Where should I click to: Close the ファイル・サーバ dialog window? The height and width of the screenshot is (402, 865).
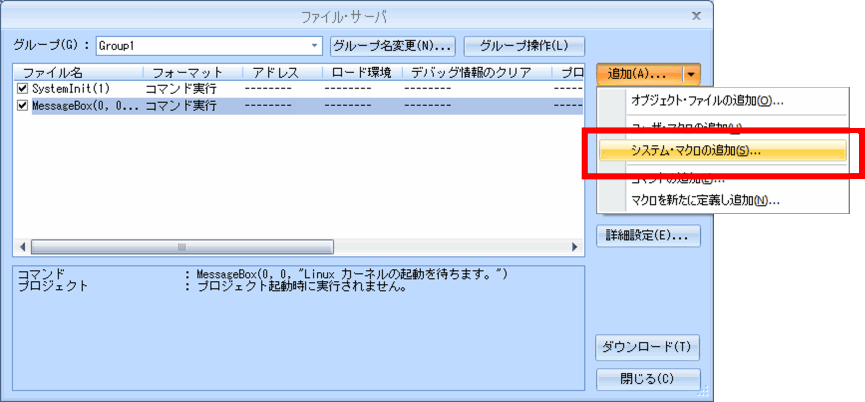pyautogui.click(x=696, y=16)
